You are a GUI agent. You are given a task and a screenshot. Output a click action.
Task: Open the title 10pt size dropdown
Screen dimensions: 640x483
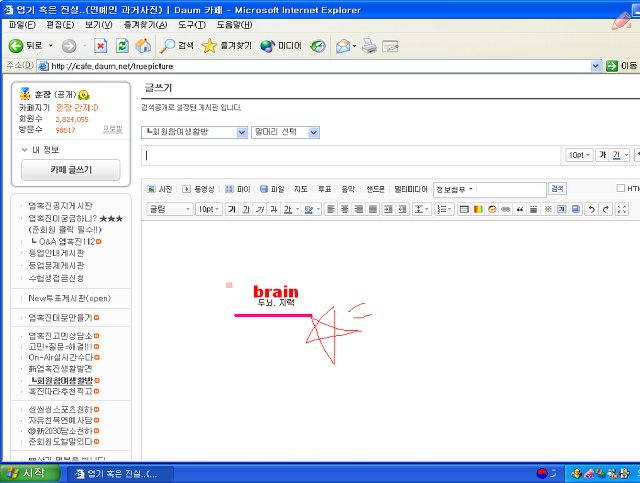(579, 155)
